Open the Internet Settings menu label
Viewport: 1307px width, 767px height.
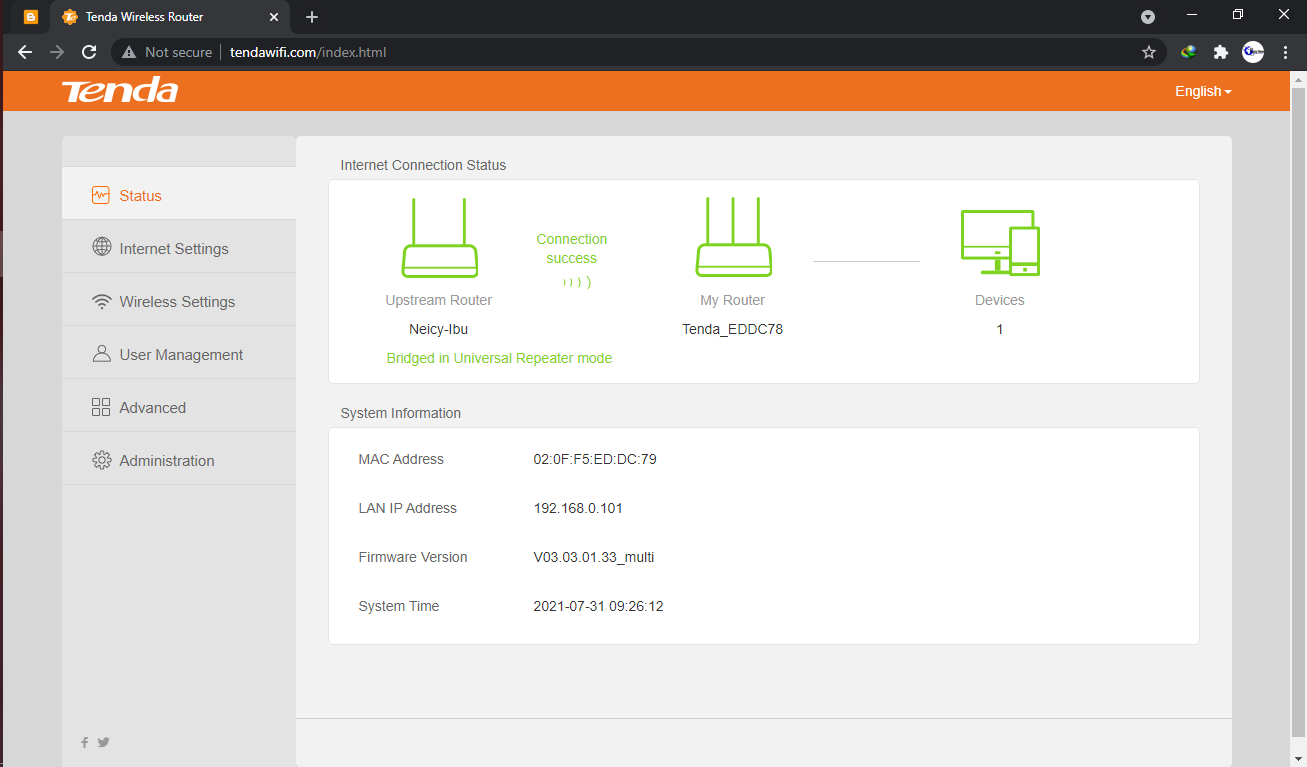point(174,249)
